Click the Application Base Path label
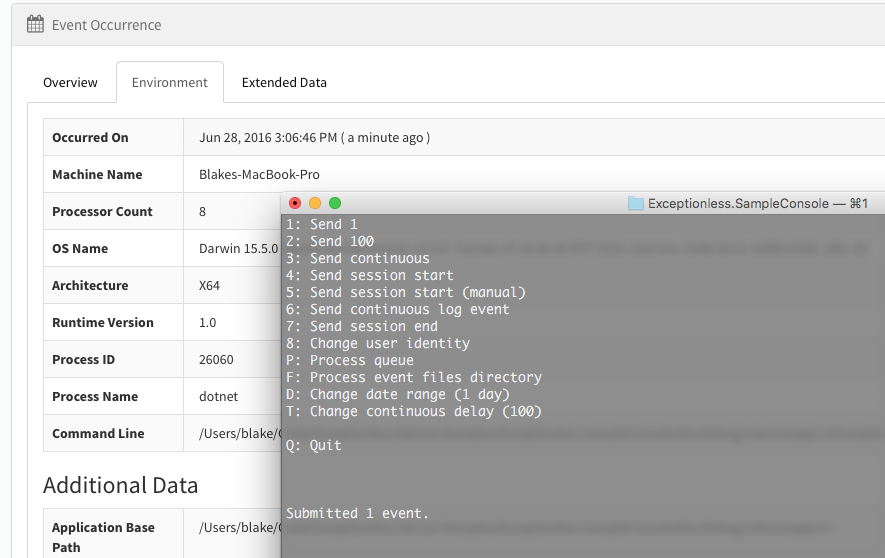Image resolution: width=885 pixels, height=558 pixels. point(103,537)
